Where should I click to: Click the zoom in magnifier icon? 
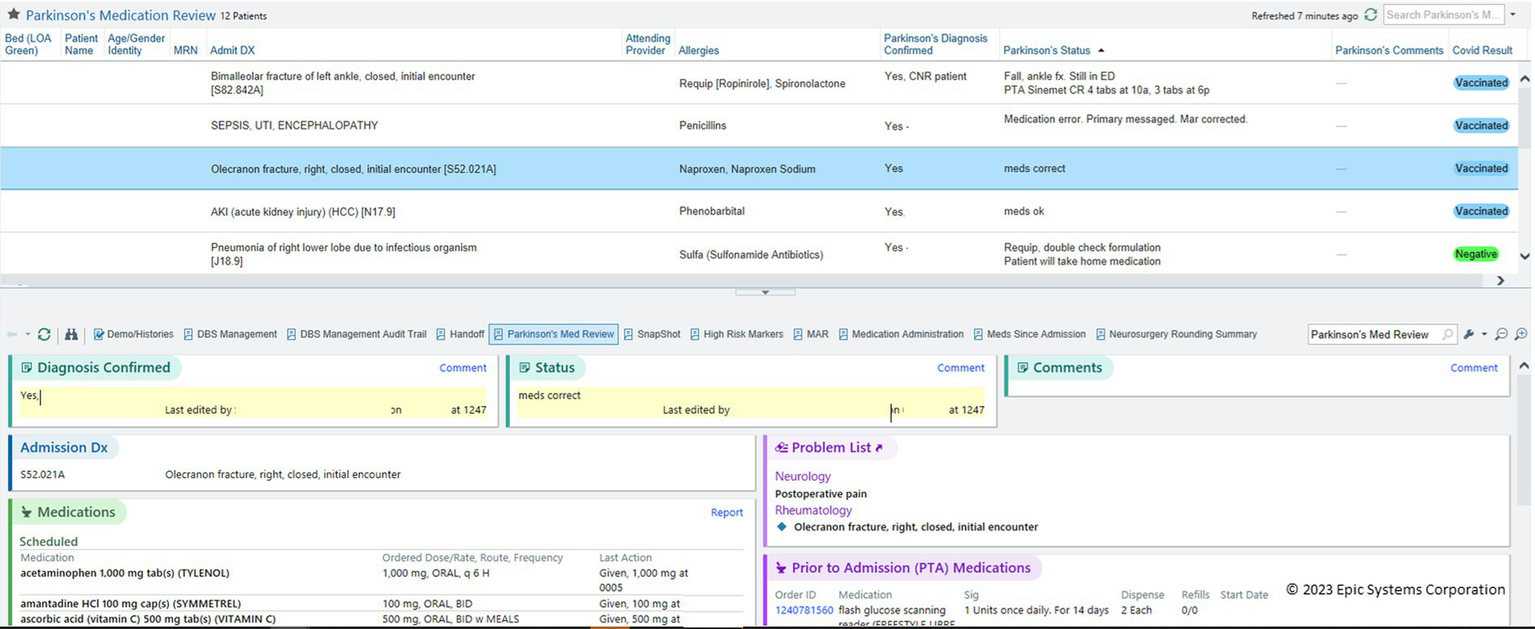pyautogui.click(x=1521, y=334)
